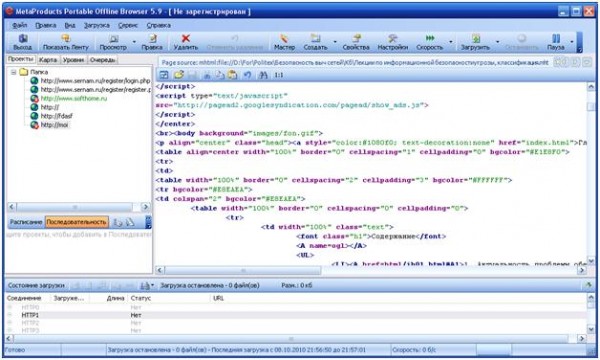Select project http://www.softhome.ru
The height and width of the screenshot is (360, 600).
click(74, 98)
